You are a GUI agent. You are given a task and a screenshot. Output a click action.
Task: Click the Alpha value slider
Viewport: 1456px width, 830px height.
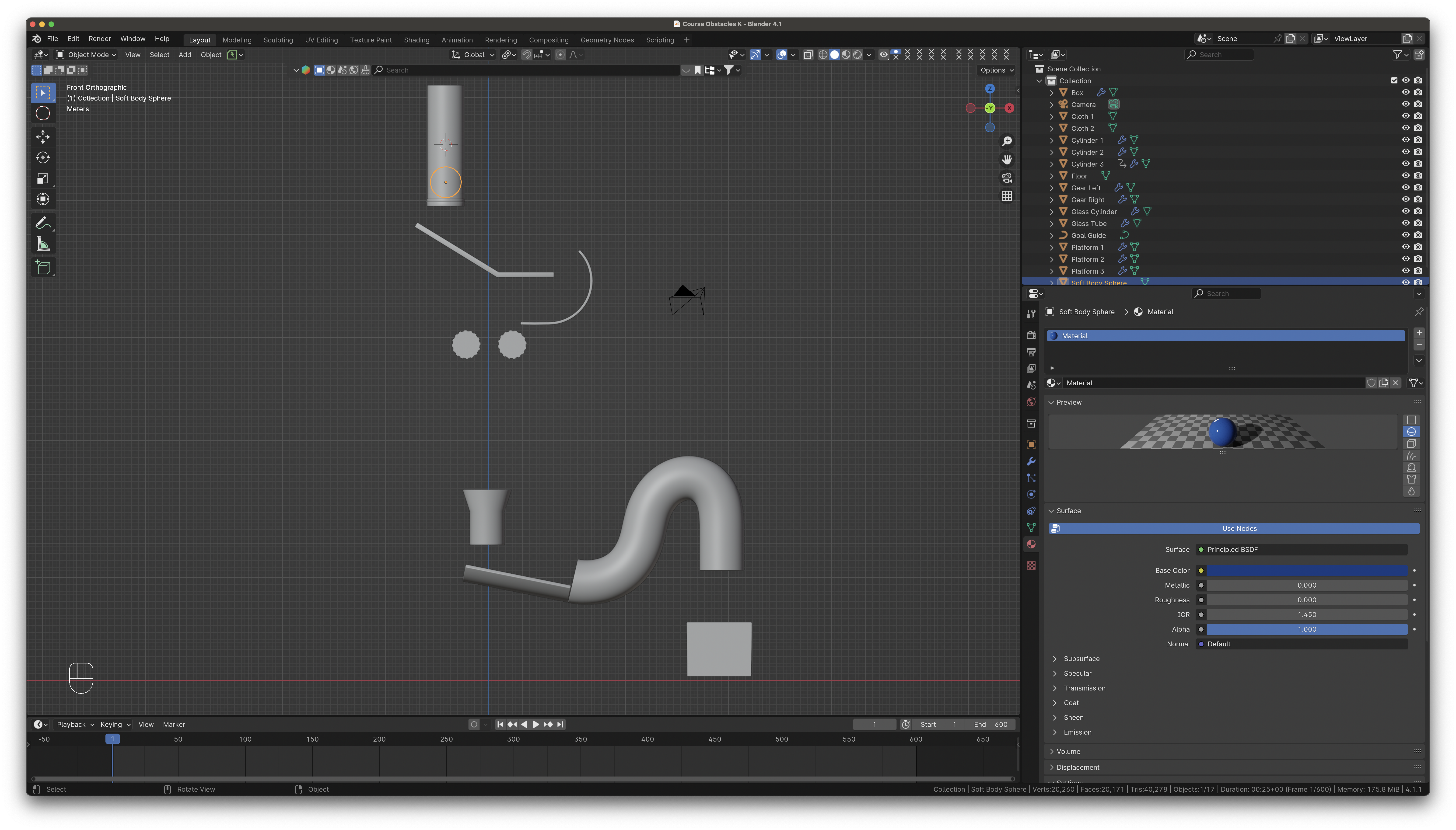click(x=1307, y=629)
